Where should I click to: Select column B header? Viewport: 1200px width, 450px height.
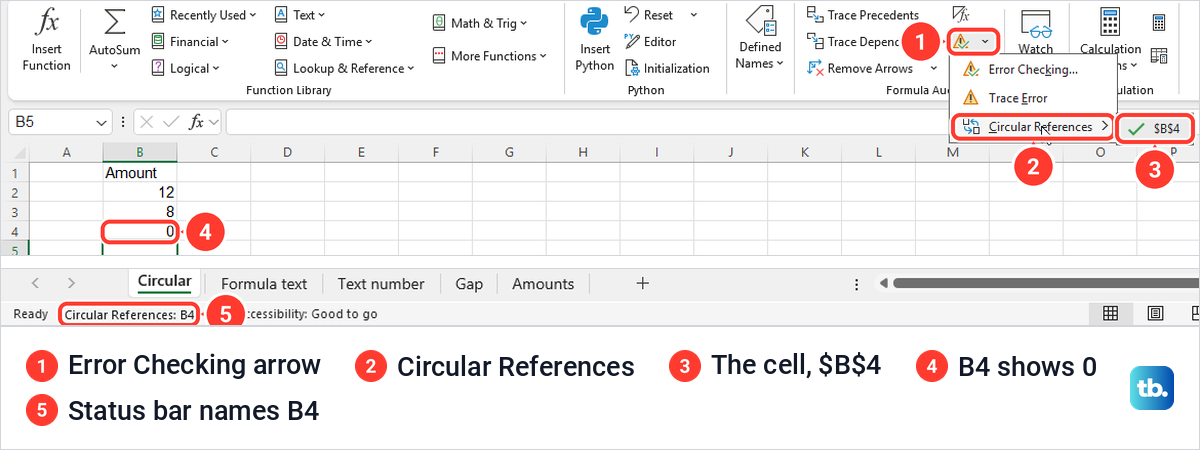(x=140, y=152)
